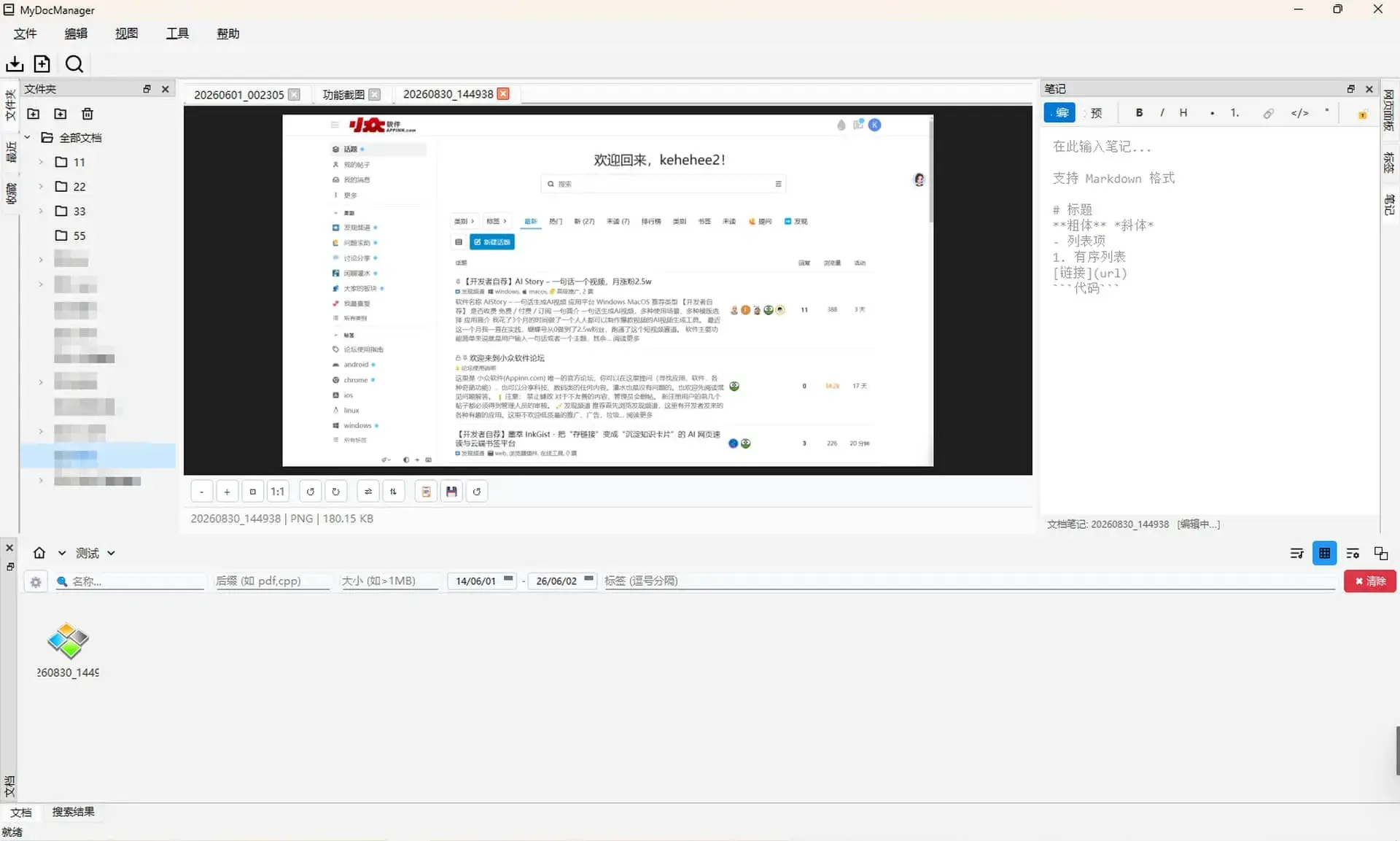Open the 测试 breadcrumb dropdown

(111, 554)
